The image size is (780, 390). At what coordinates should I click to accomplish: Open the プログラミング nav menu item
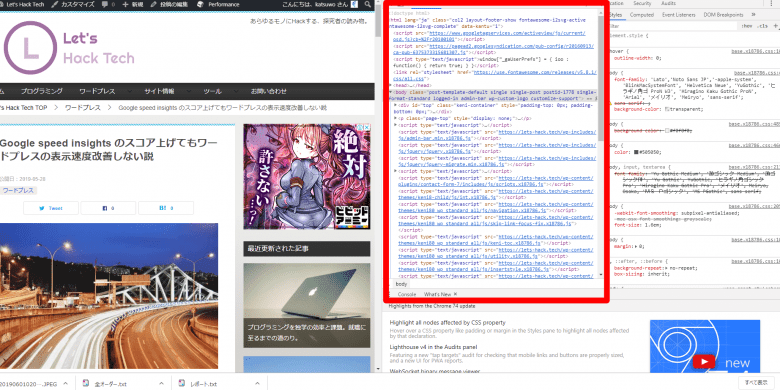tap(42, 91)
